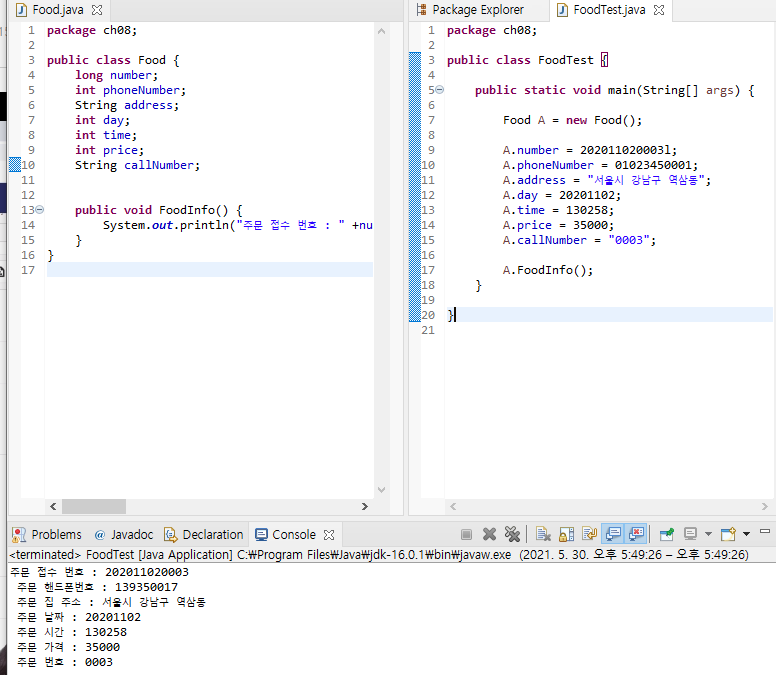Click the Problems tab icon

[x=19, y=534]
